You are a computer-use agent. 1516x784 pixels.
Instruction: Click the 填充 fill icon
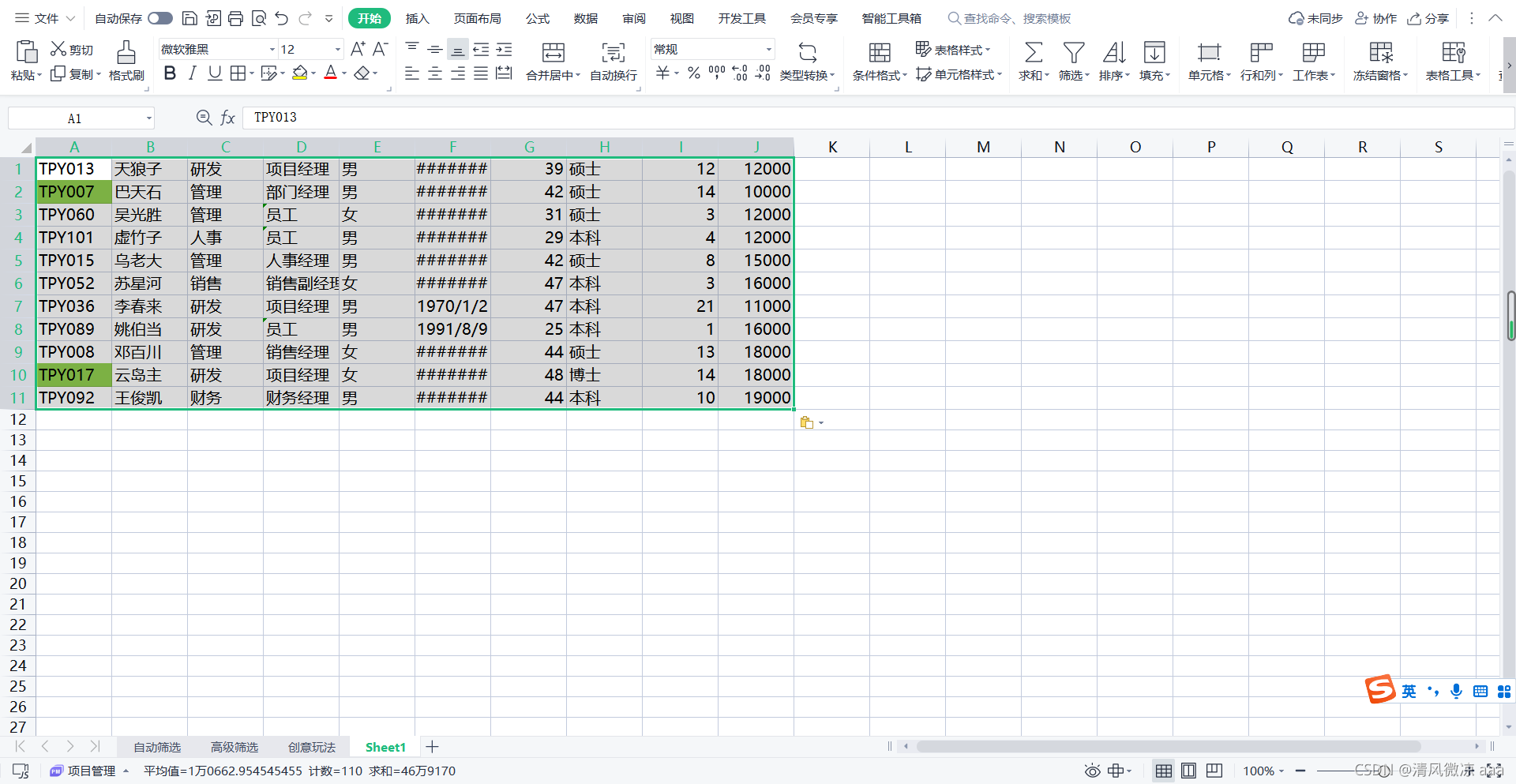pos(1154,52)
